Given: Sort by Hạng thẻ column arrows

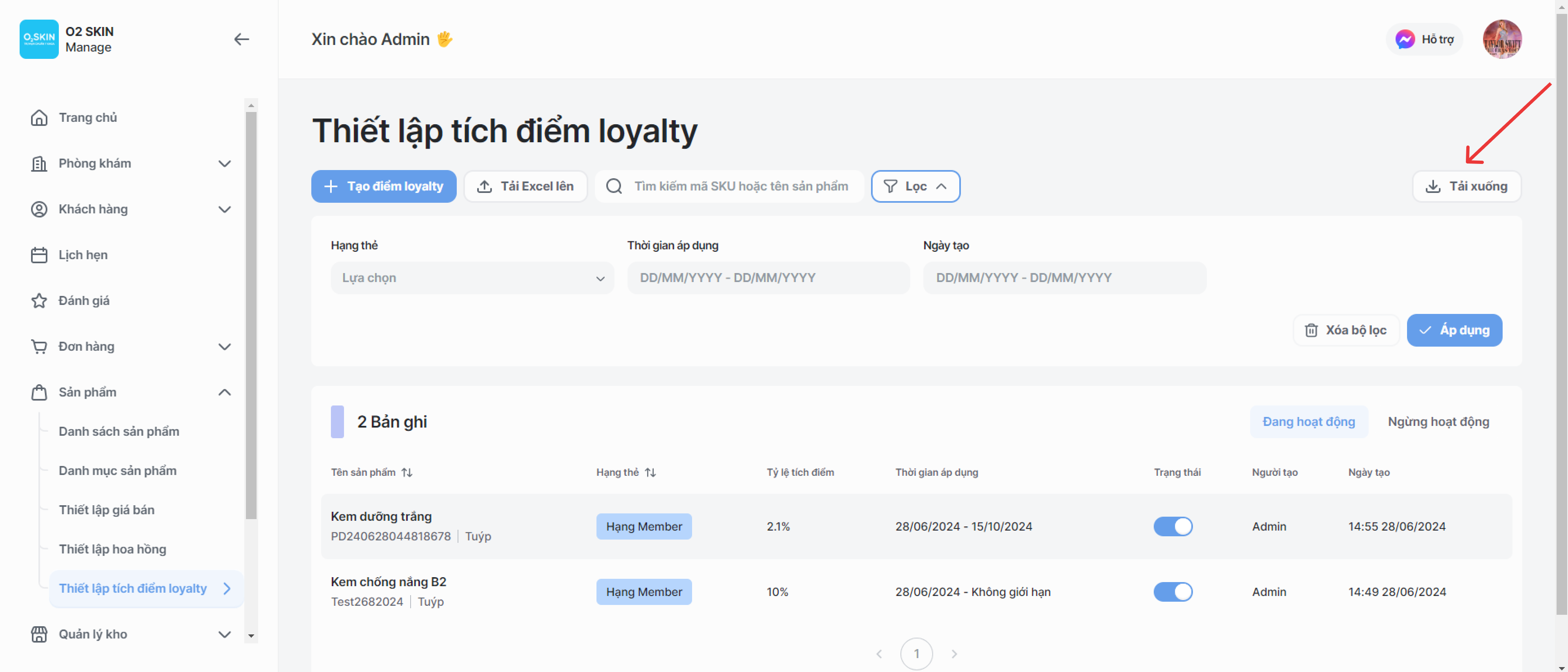Looking at the screenshot, I should [x=651, y=472].
